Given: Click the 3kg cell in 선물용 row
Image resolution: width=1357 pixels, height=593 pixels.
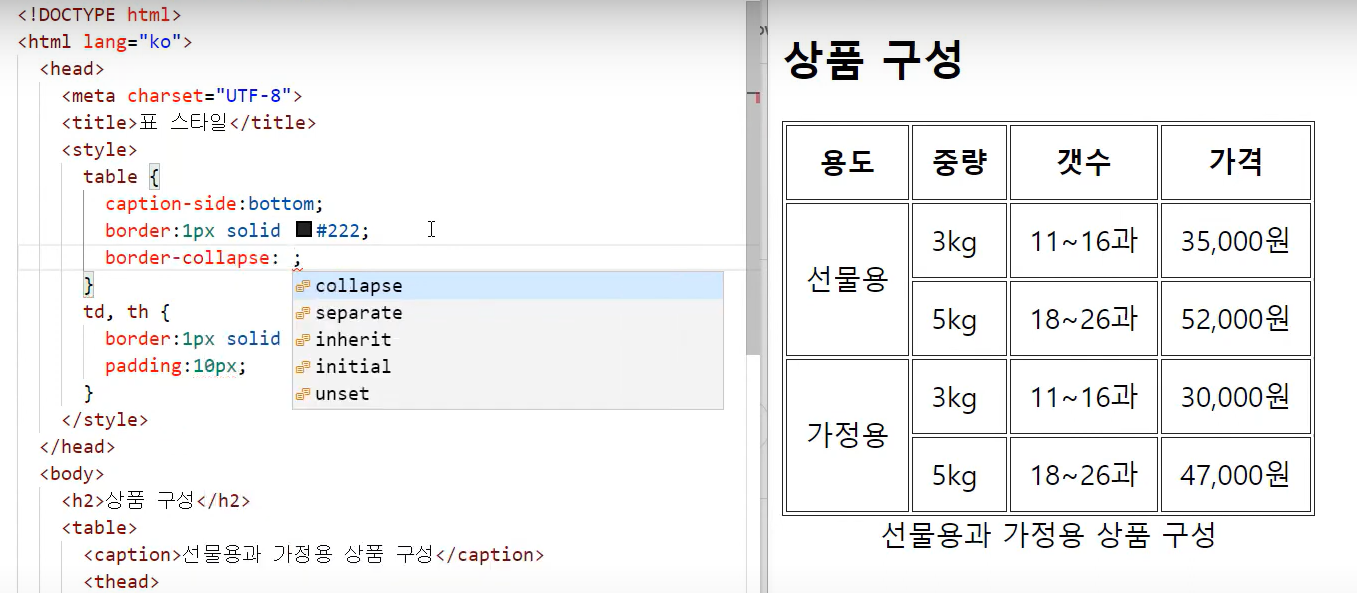Looking at the screenshot, I should (959, 241).
